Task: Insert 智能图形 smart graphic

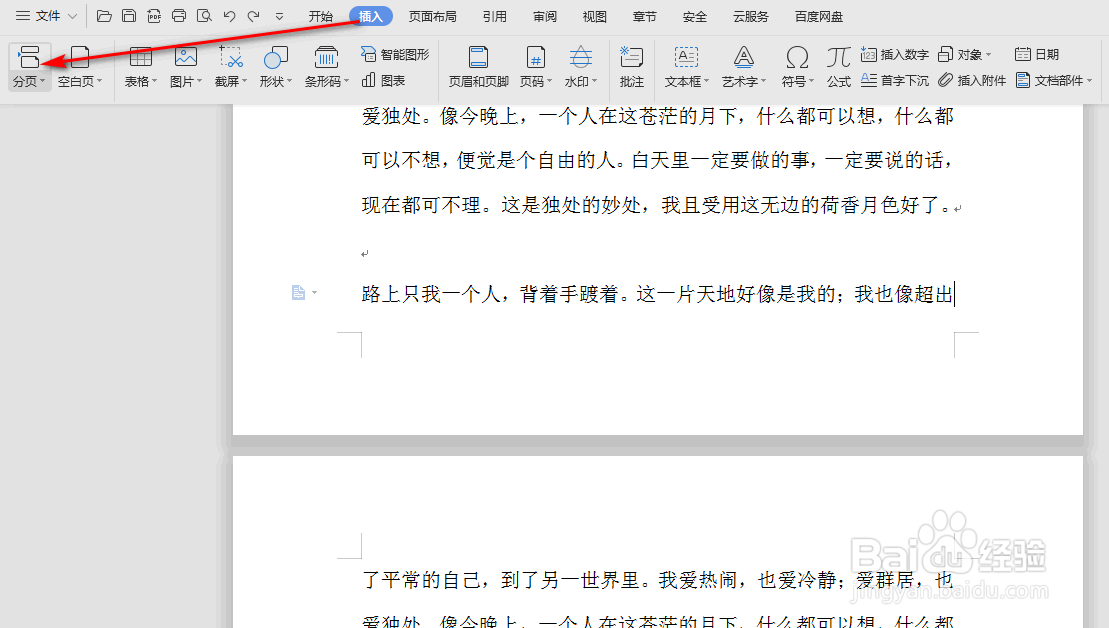Action: [x=395, y=54]
